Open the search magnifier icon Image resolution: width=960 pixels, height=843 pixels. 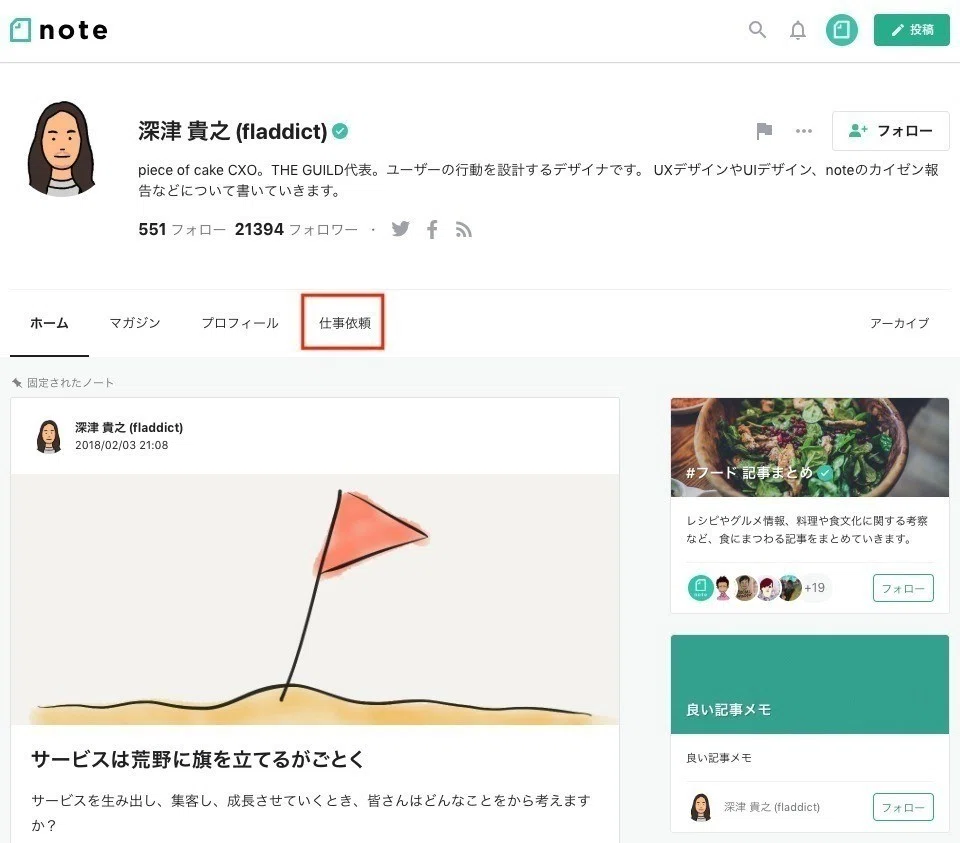(757, 29)
